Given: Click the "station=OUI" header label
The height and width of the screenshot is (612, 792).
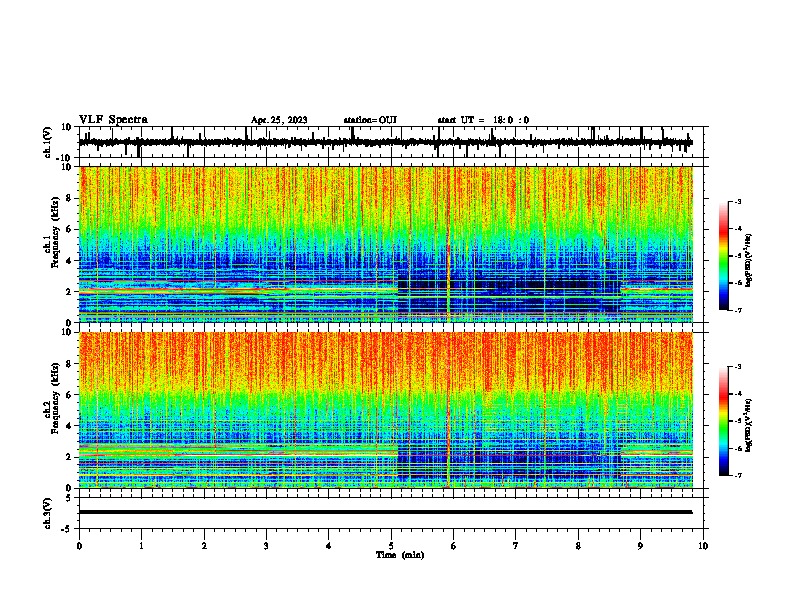Looking at the screenshot, I should 370,120.
